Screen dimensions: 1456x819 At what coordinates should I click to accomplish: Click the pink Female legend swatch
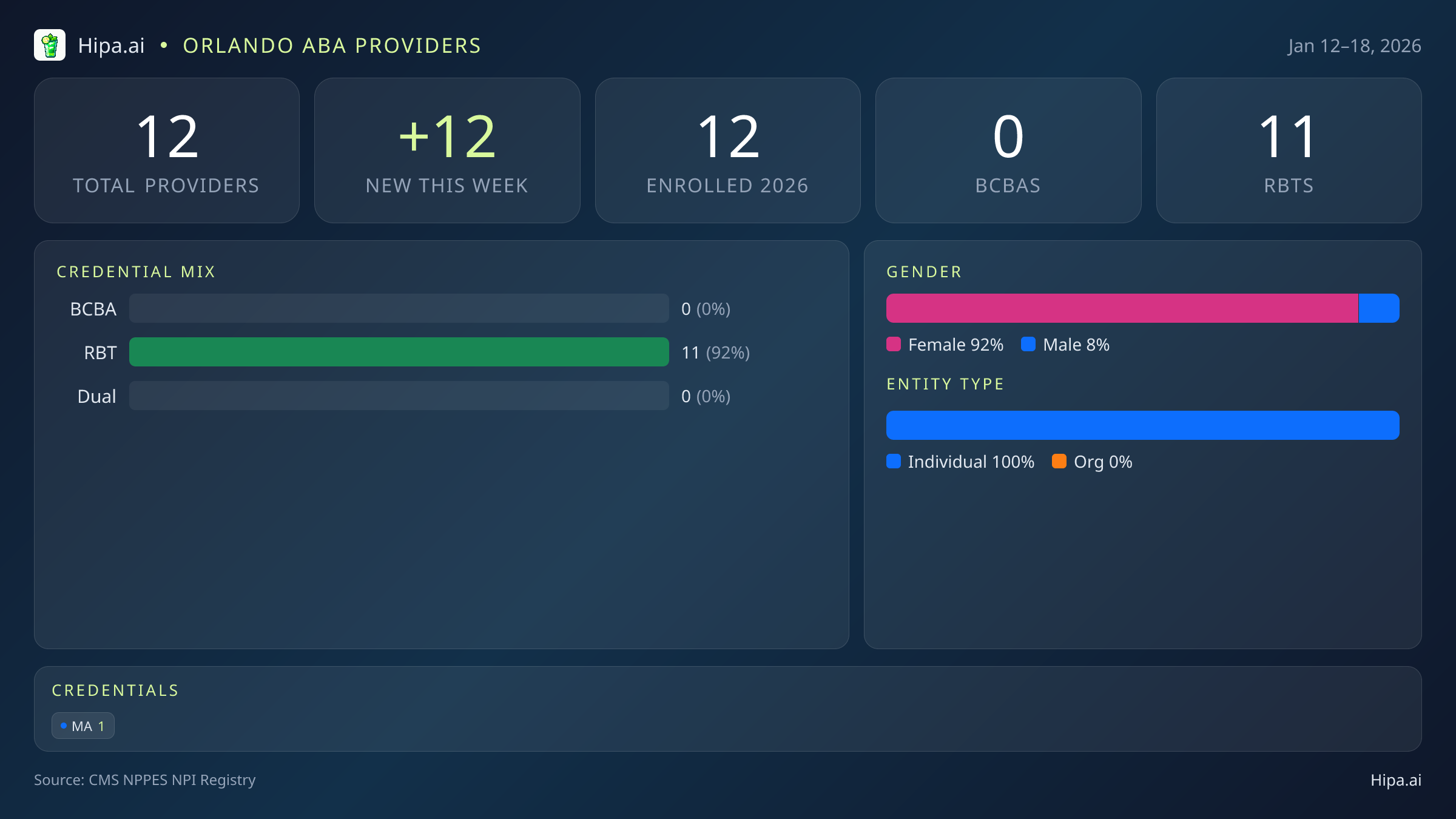(x=893, y=345)
